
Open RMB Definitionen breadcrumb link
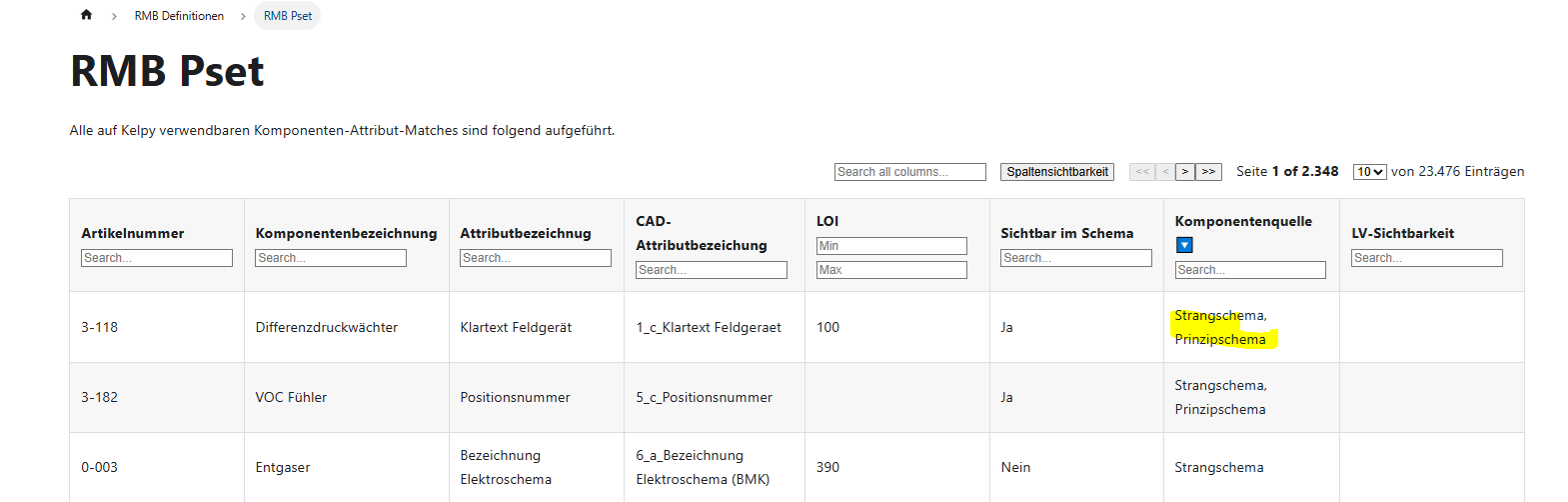pos(179,16)
